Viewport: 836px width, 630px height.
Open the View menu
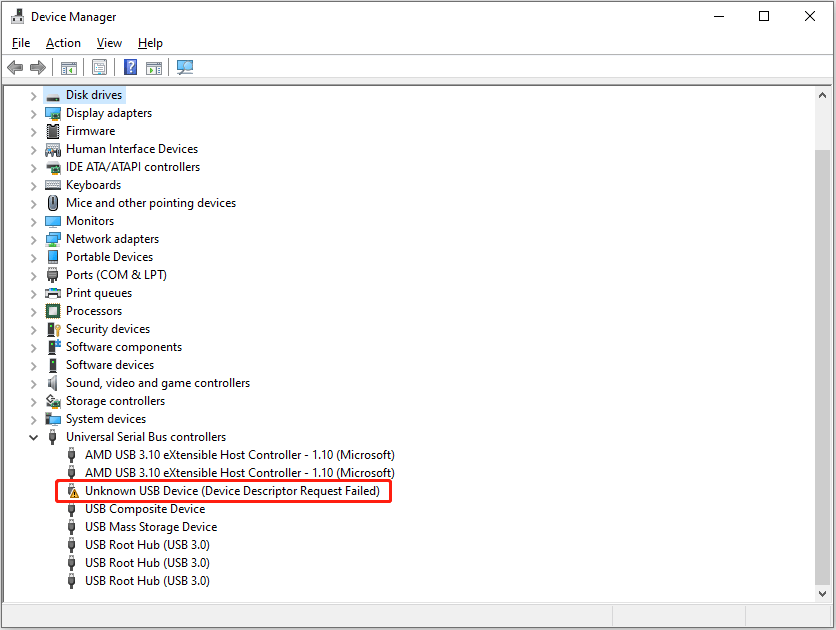109,43
